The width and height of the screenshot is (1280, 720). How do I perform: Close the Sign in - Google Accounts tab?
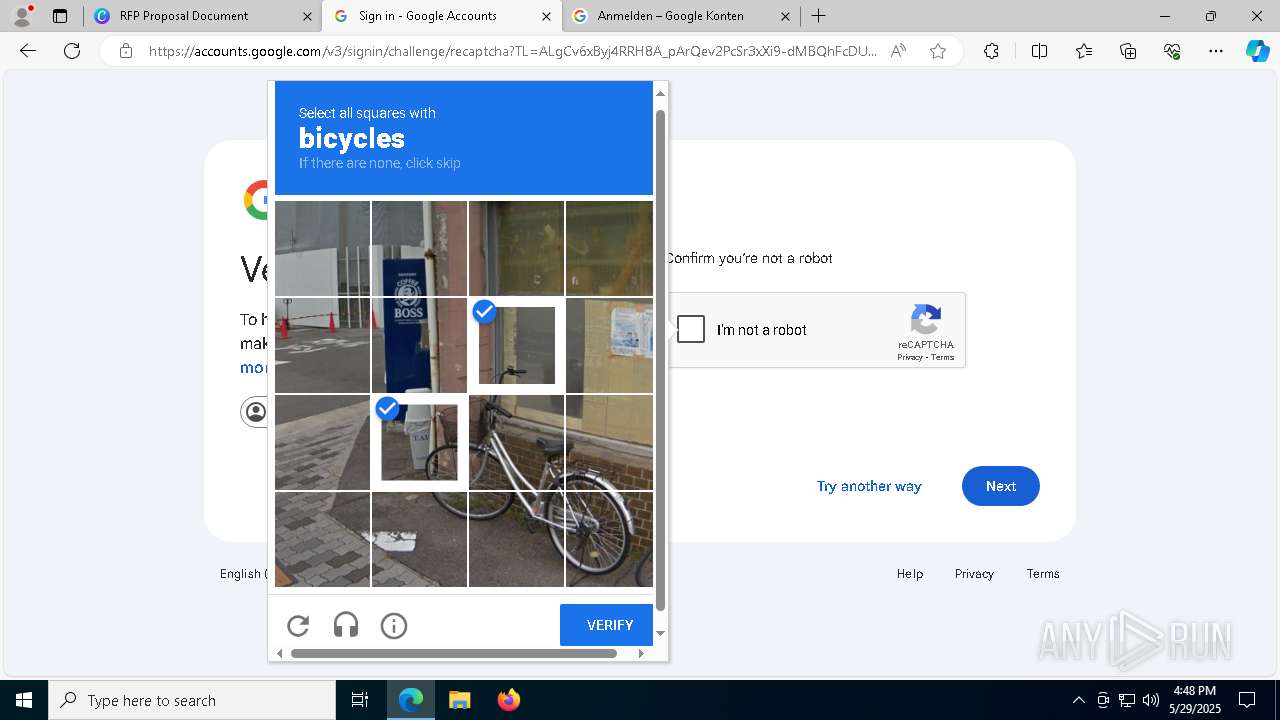coord(546,16)
